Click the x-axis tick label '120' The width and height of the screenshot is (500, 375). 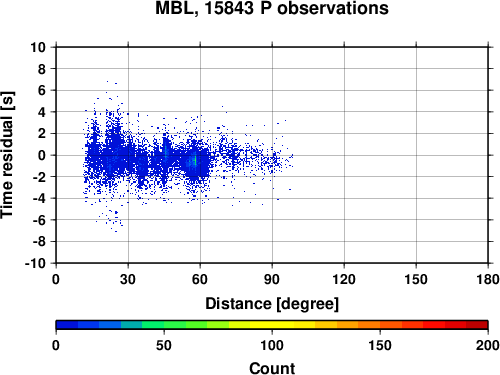[344, 279]
